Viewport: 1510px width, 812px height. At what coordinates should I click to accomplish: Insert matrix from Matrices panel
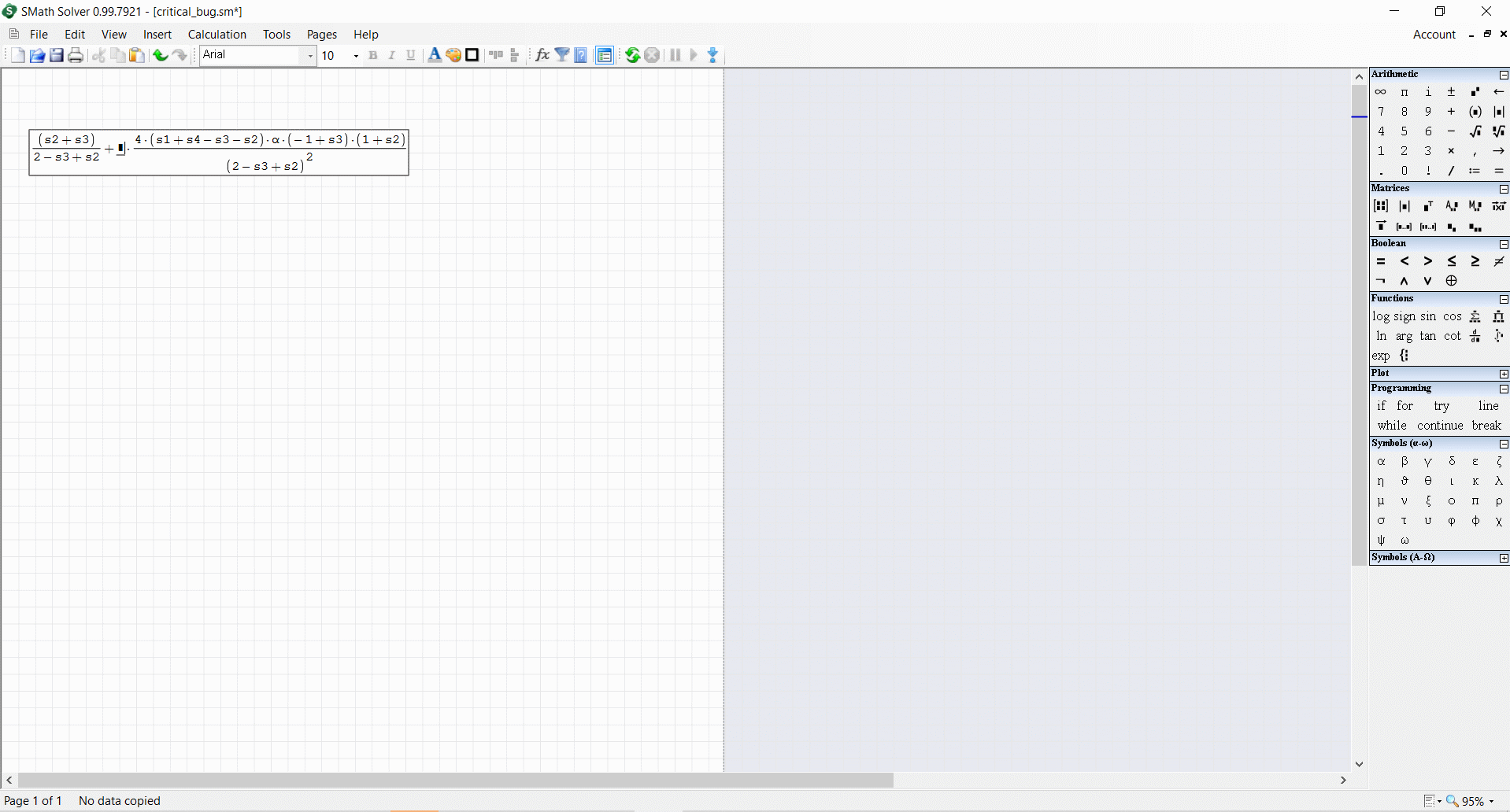pos(1380,206)
